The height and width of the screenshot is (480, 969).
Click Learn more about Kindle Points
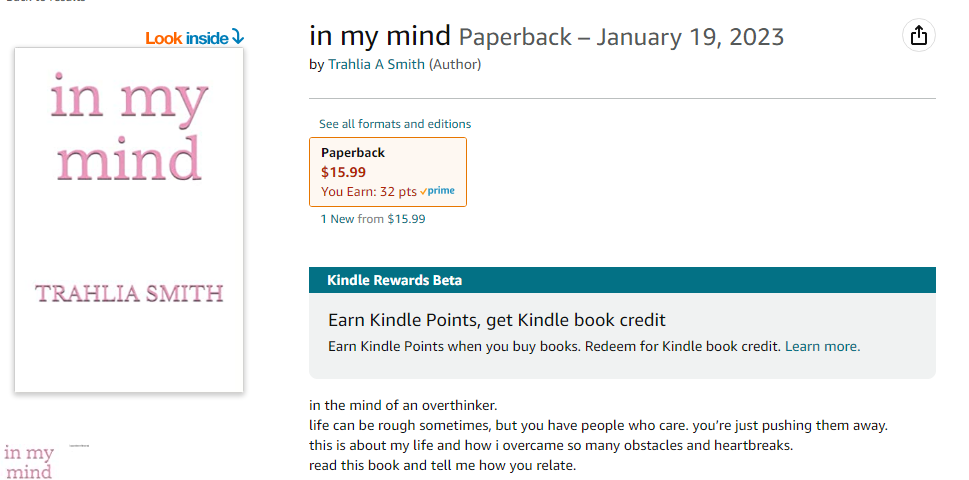(x=822, y=347)
